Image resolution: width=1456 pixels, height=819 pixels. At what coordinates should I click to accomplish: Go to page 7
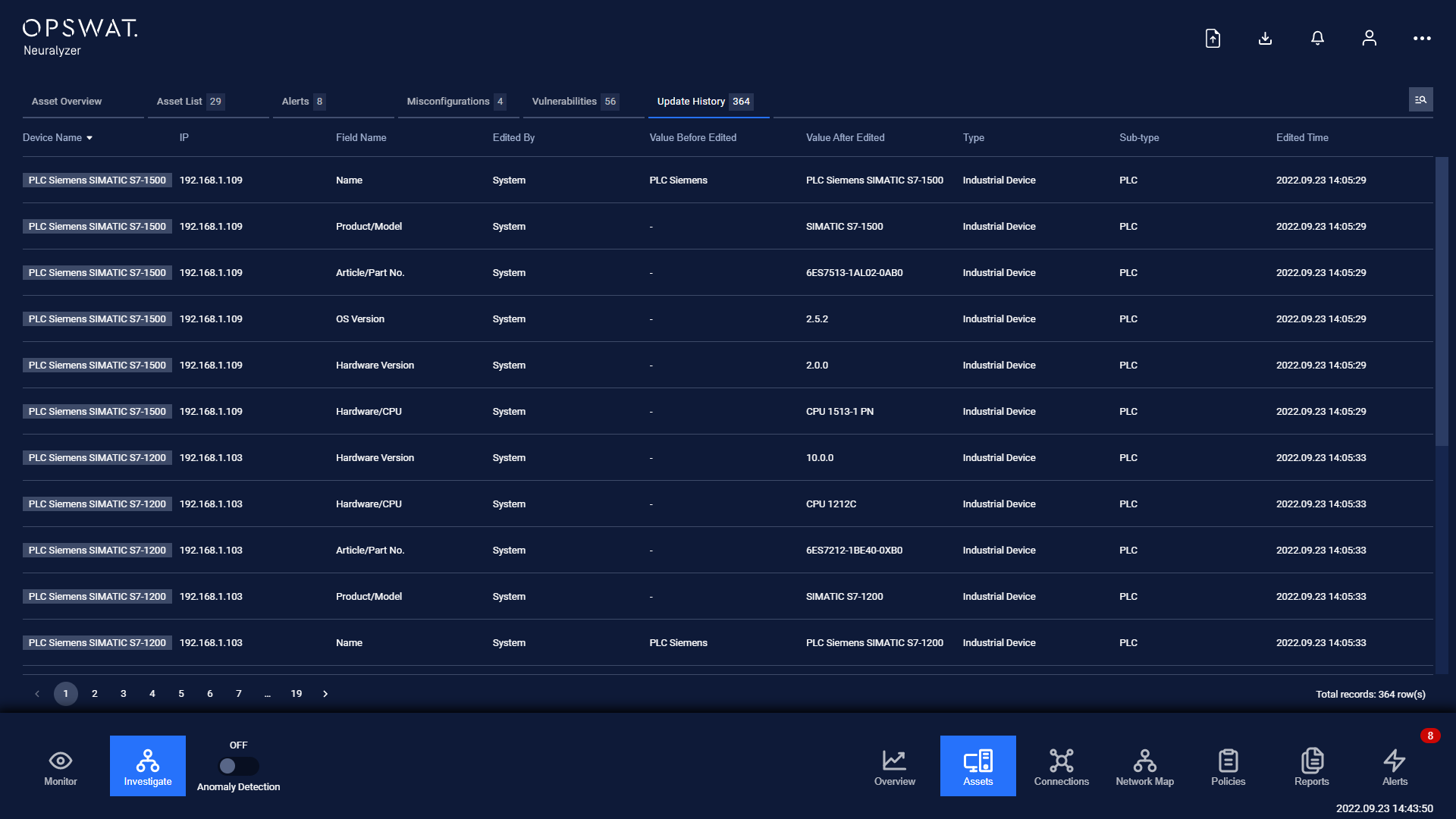point(239,694)
